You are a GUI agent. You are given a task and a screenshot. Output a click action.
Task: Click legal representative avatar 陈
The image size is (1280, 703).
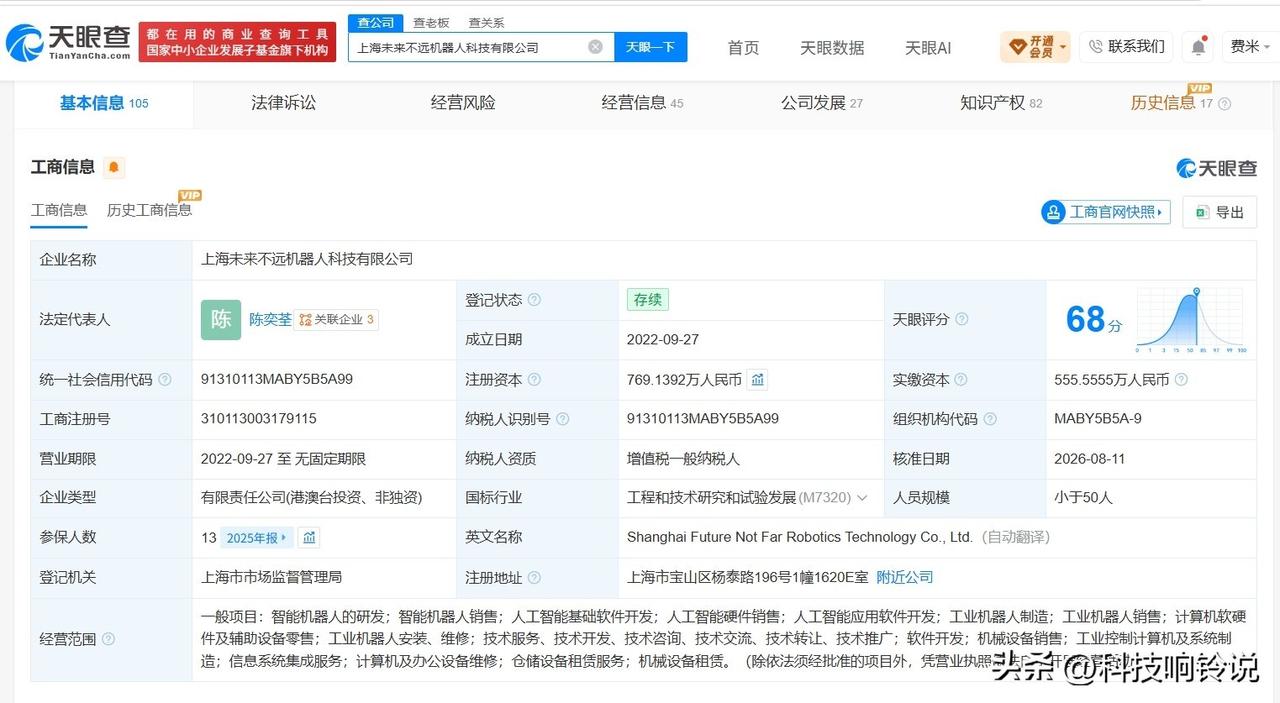point(221,320)
